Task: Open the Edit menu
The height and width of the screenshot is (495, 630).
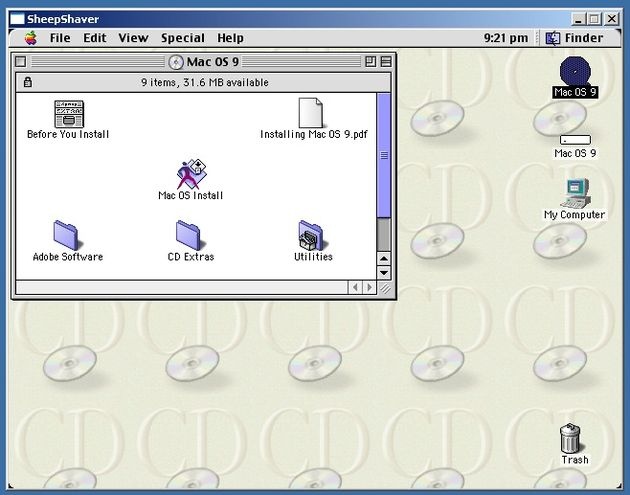Action: tap(95, 38)
